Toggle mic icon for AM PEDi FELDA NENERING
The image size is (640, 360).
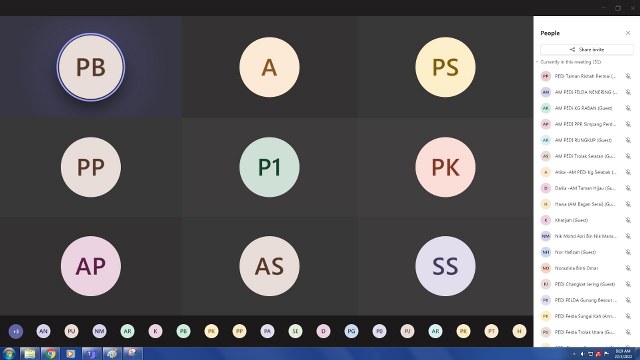click(628, 92)
